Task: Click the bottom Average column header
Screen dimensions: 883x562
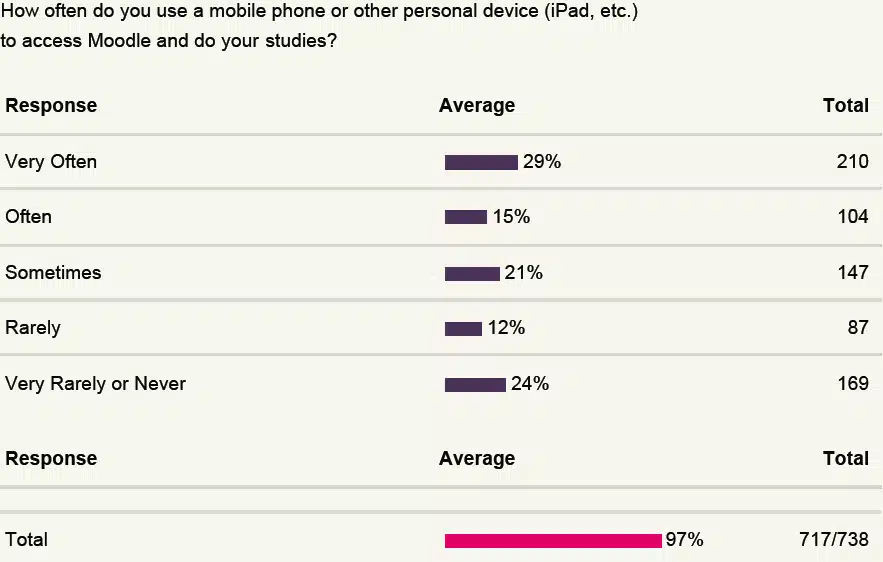Action: 477,458
